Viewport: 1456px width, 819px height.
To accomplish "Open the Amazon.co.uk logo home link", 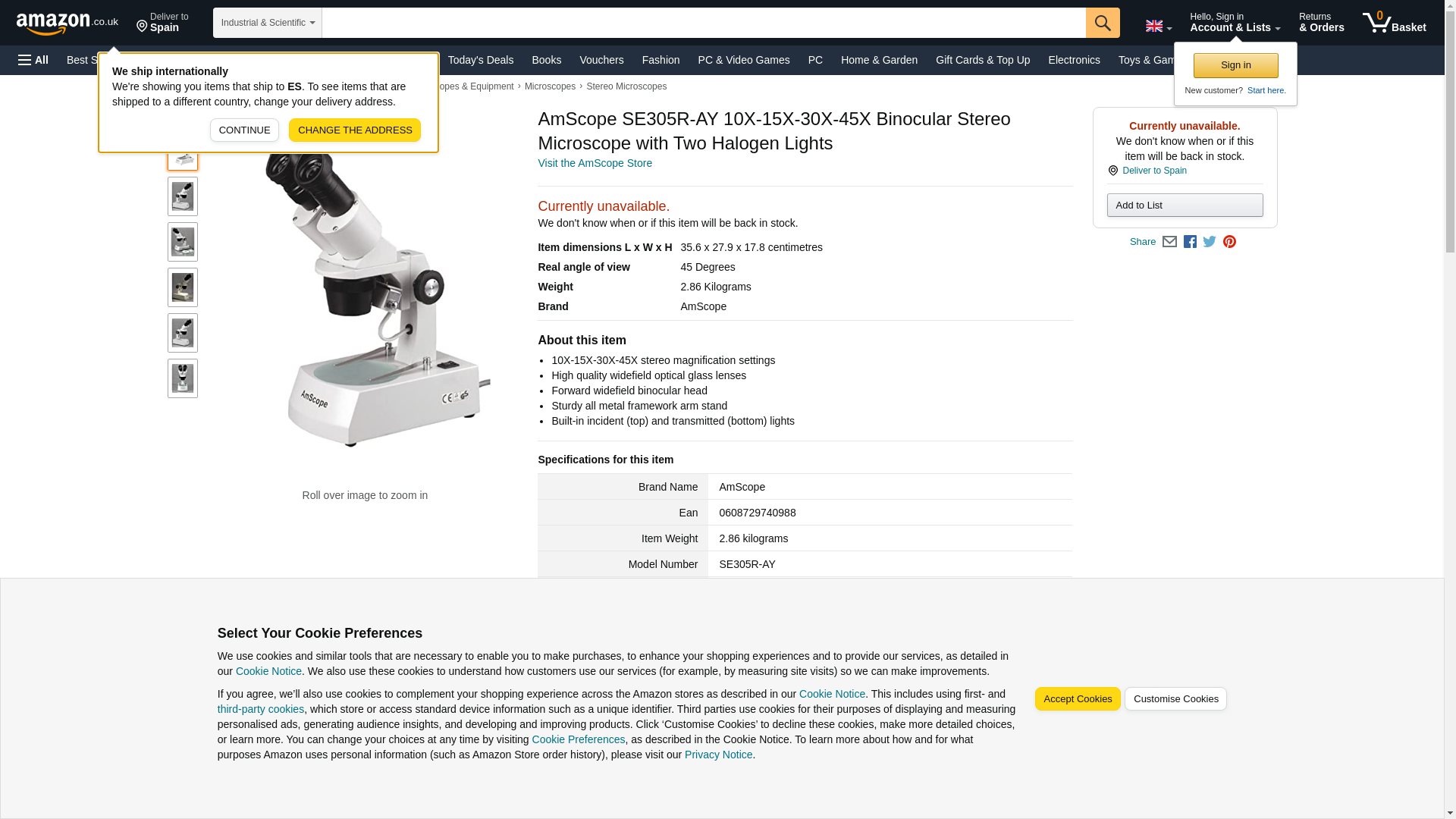I will (67, 23).
